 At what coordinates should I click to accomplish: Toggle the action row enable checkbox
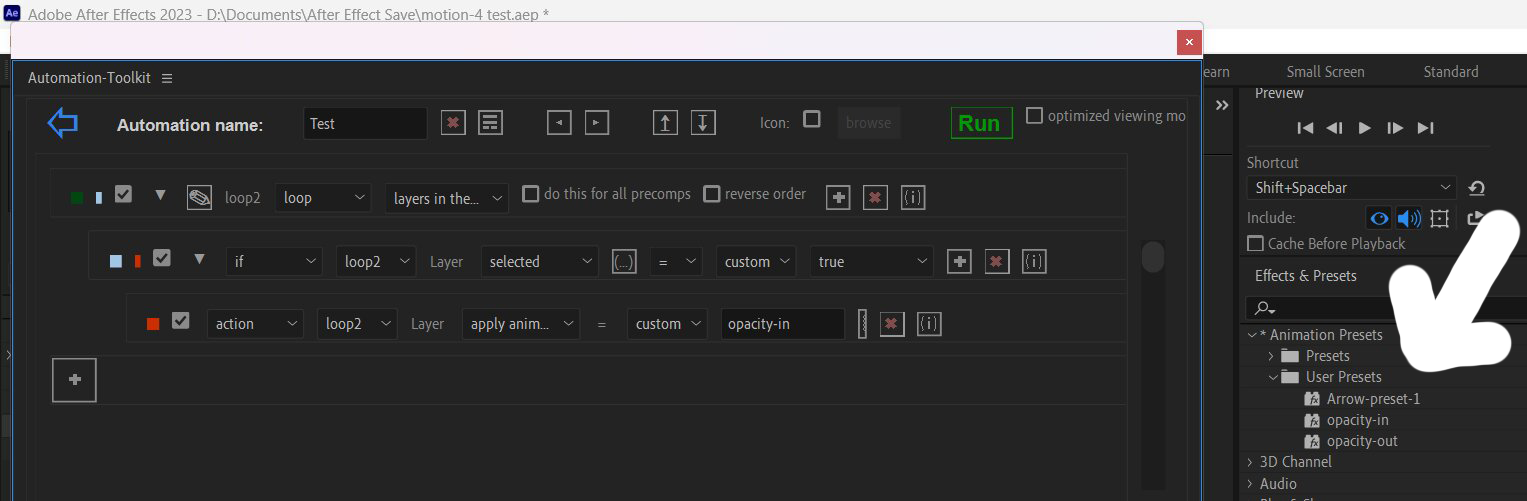coord(180,321)
